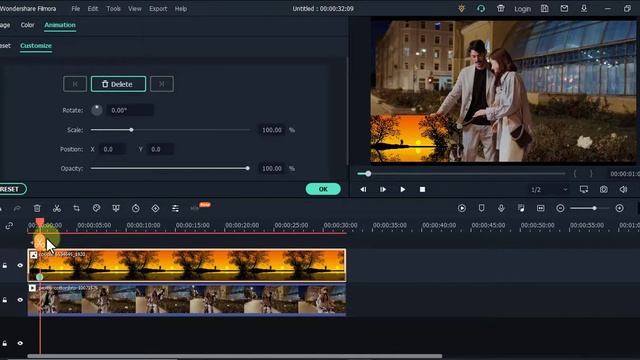Viewport: 640px width, 360px height.
Task: Click the subtitle captions icon
Action: tap(541, 208)
